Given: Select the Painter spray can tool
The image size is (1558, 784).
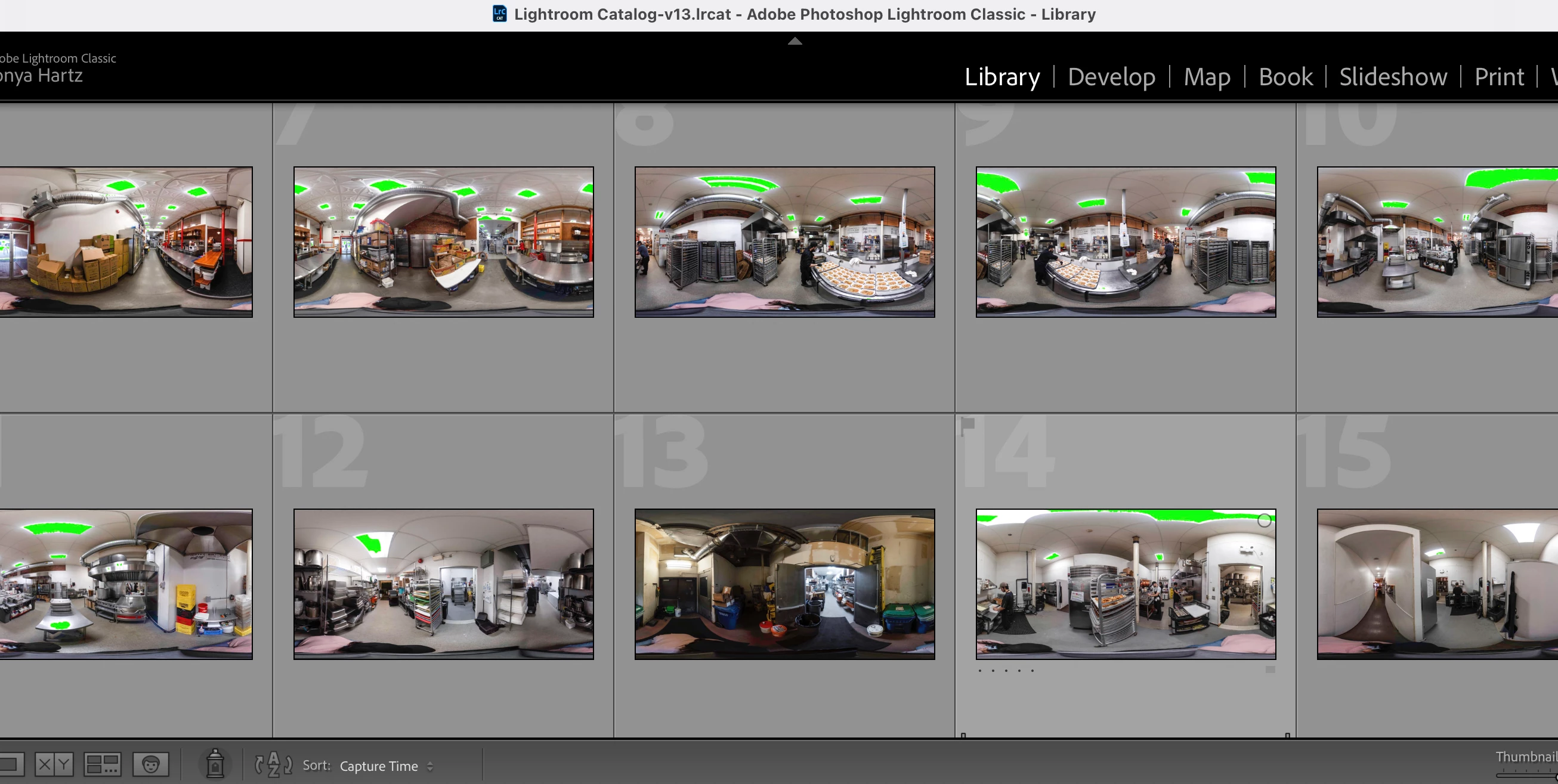Looking at the screenshot, I should coord(215,764).
